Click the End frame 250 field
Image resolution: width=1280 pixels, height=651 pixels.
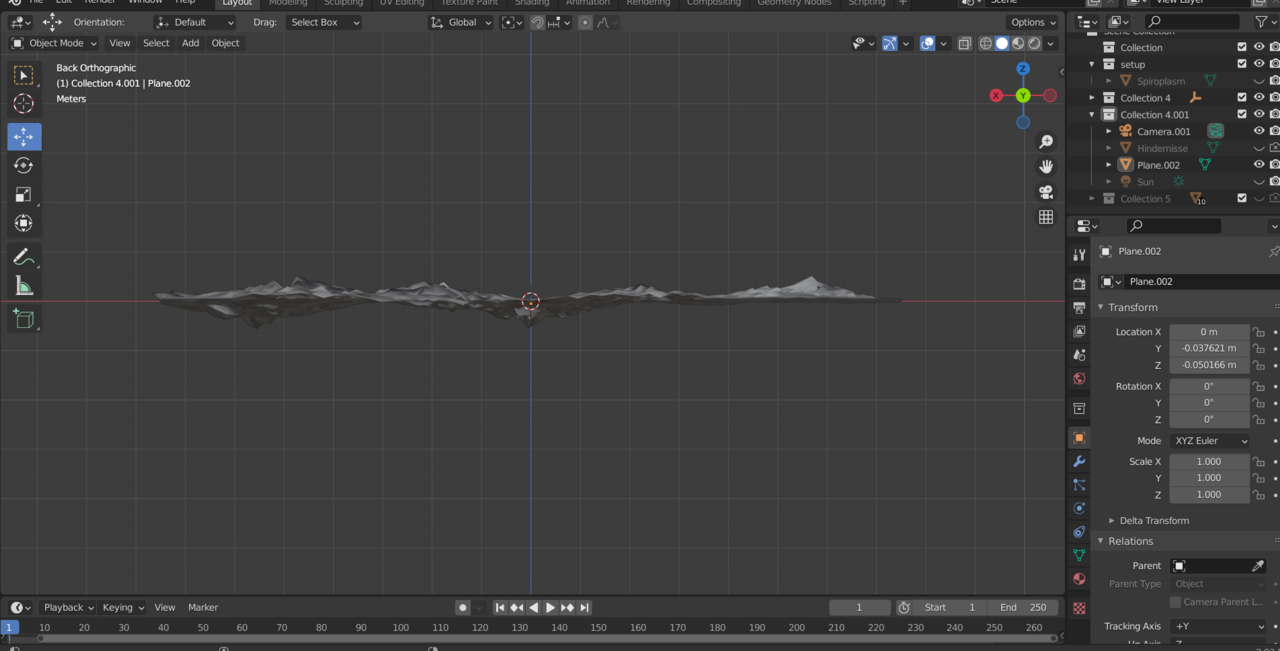pyautogui.click(x=1023, y=607)
